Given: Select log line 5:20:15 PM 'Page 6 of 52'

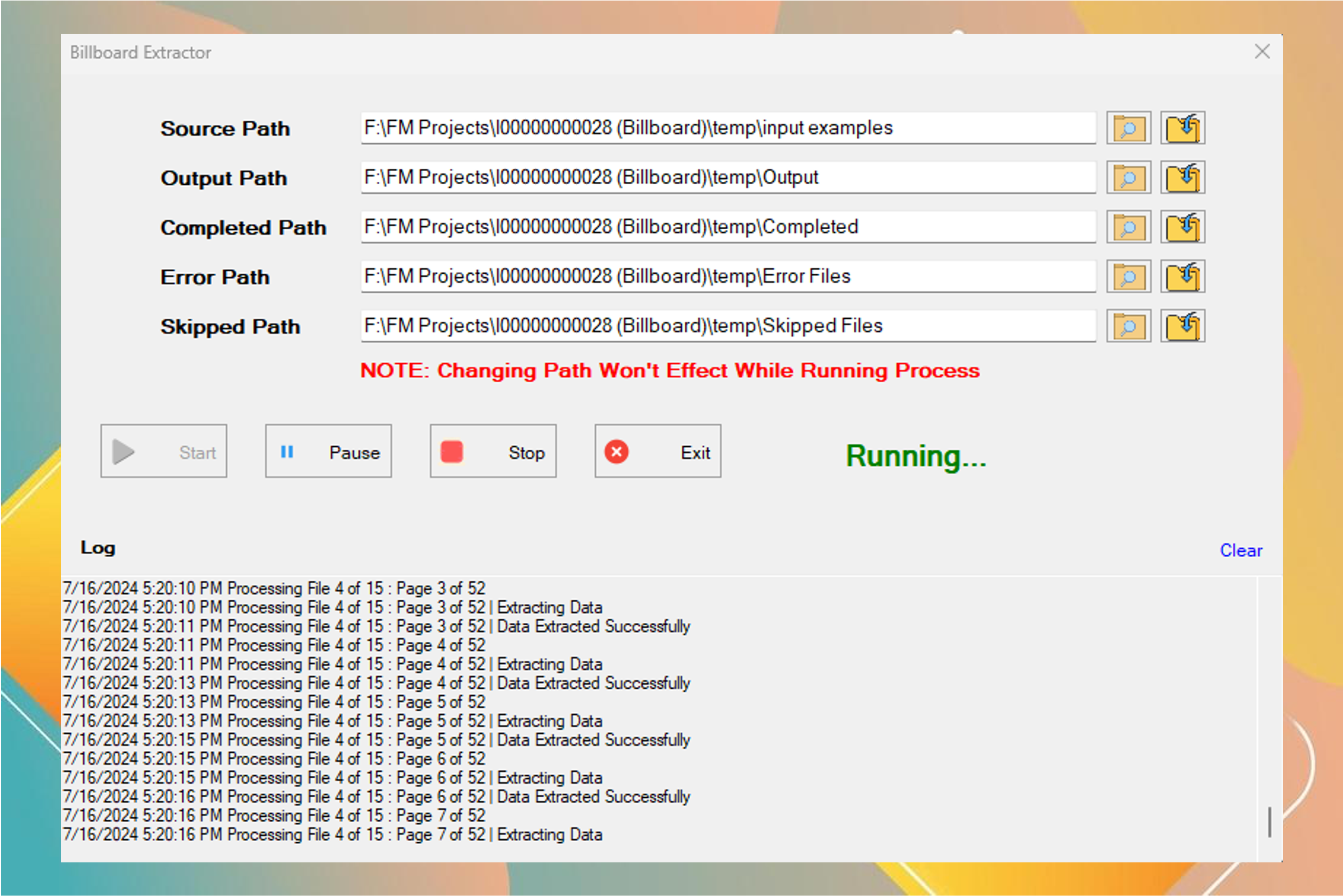Looking at the screenshot, I should (274, 759).
